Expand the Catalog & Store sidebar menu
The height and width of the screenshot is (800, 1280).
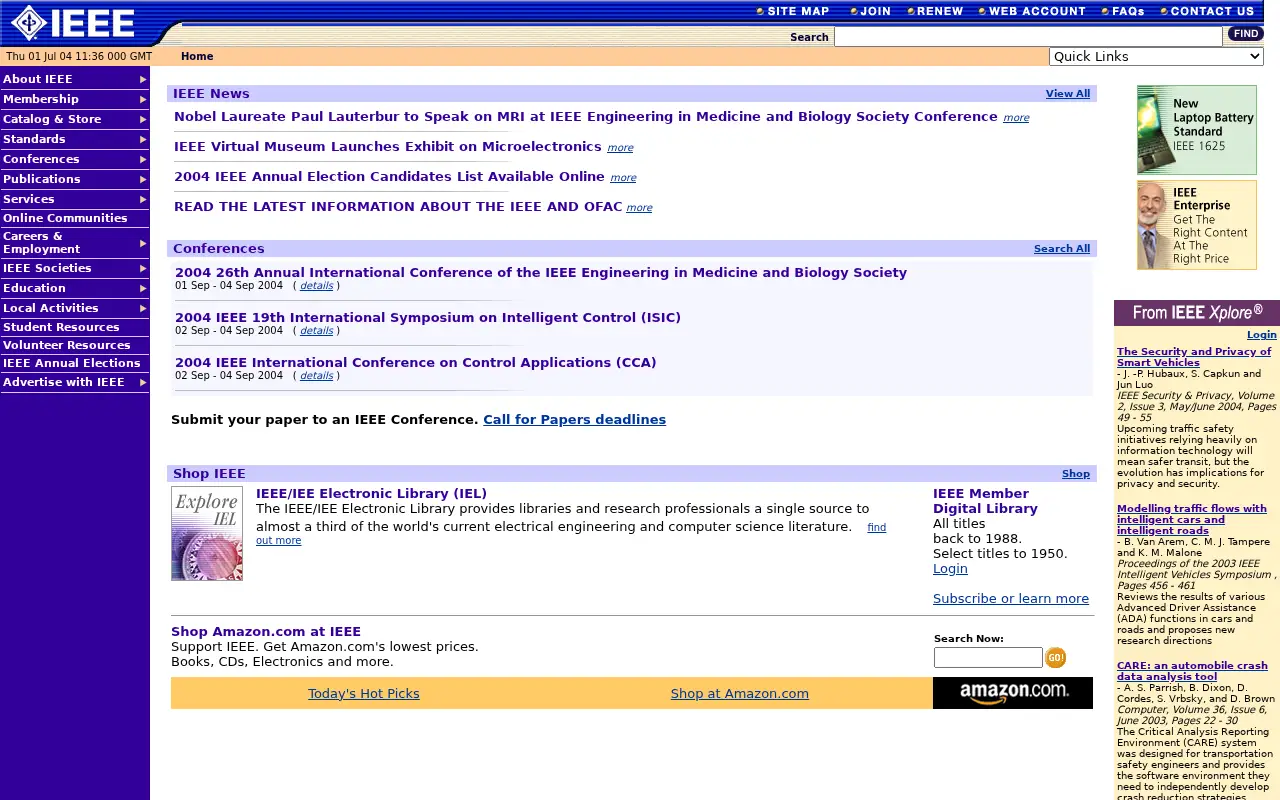[75, 119]
